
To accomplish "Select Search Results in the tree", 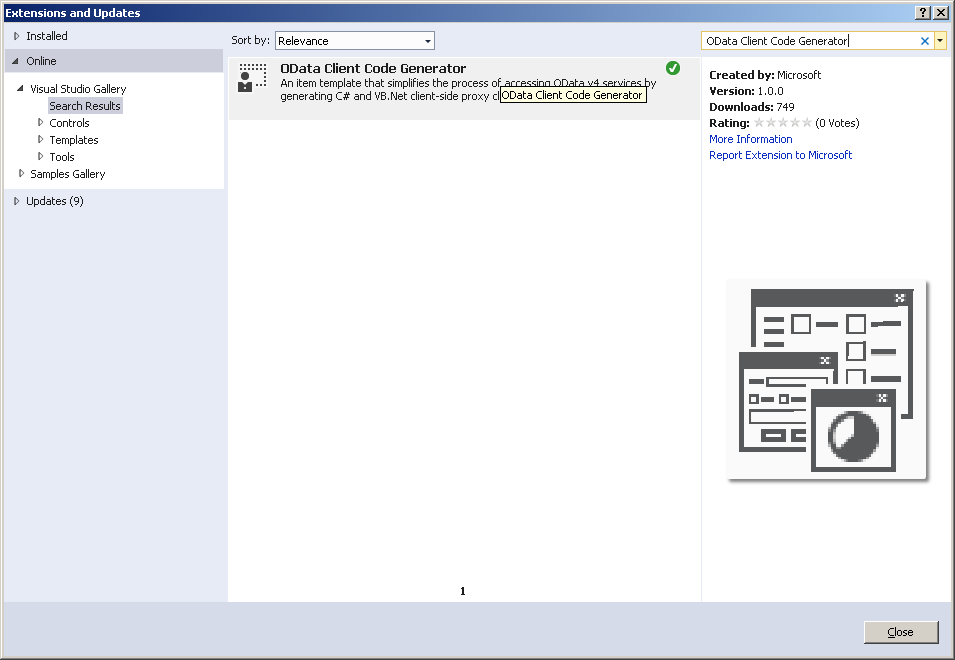I will 85,106.
